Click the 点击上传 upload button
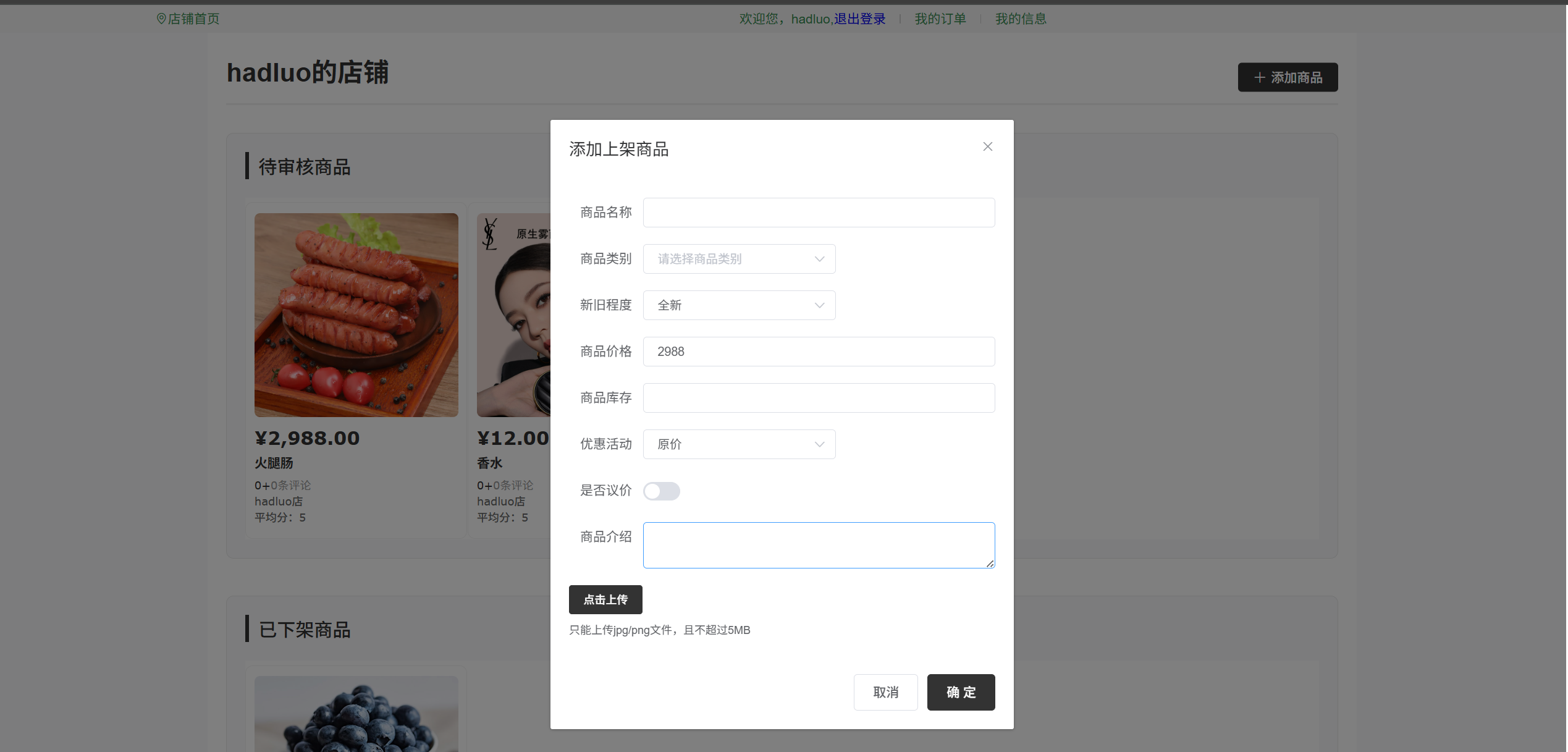 (x=605, y=599)
